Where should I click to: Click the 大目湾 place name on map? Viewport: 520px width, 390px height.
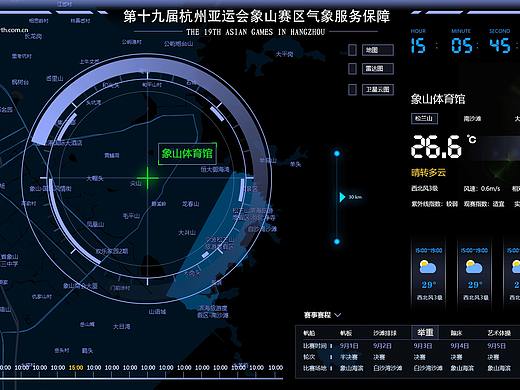click(x=122, y=326)
